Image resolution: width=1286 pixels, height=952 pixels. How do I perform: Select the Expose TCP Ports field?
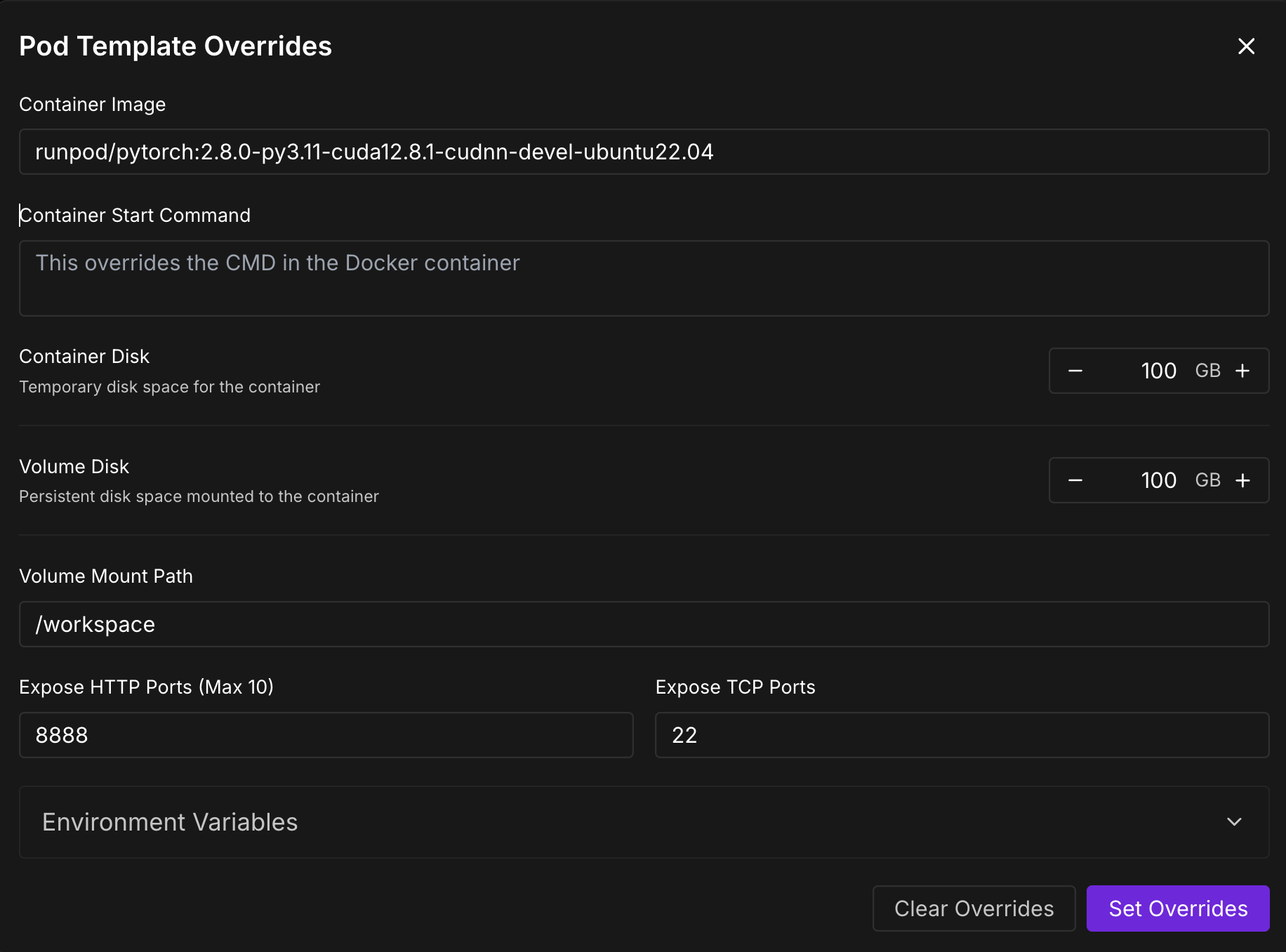[x=962, y=735]
